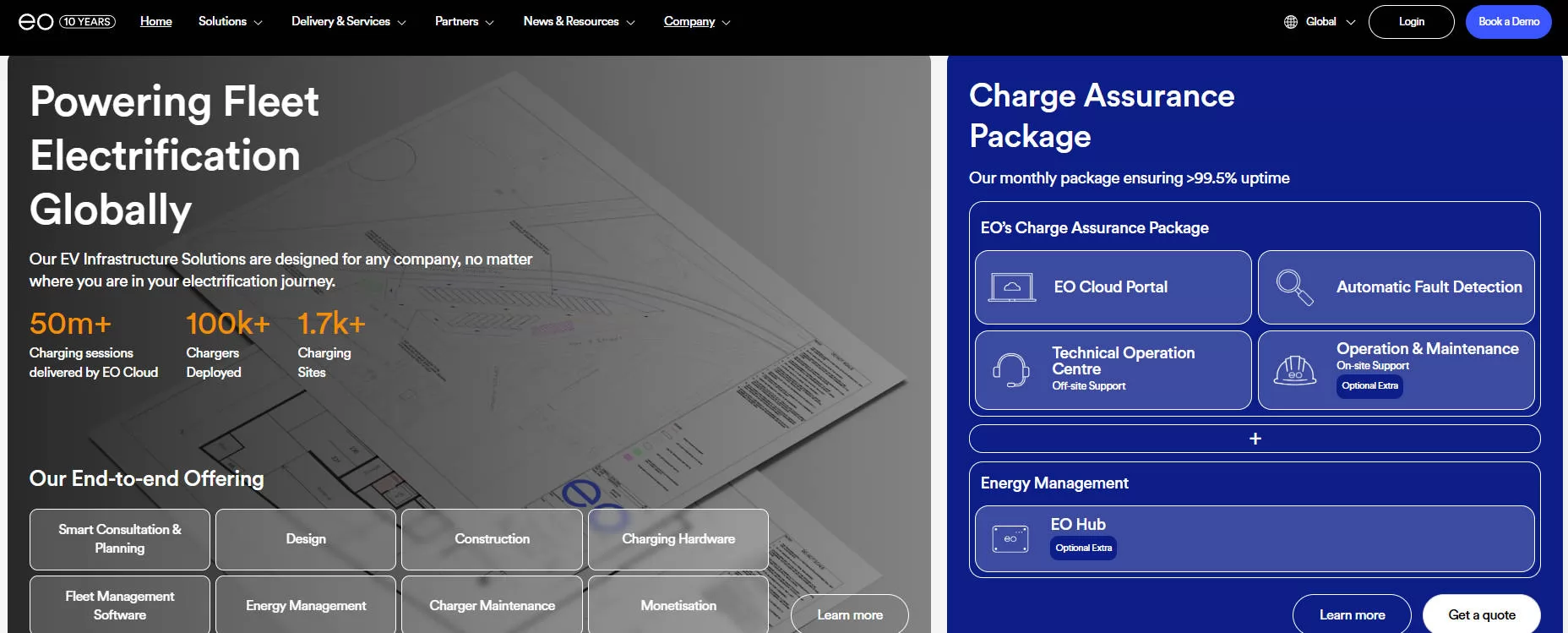The image size is (1568, 633).
Task: Select the Construction offering tile
Action: (x=492, y=539)
